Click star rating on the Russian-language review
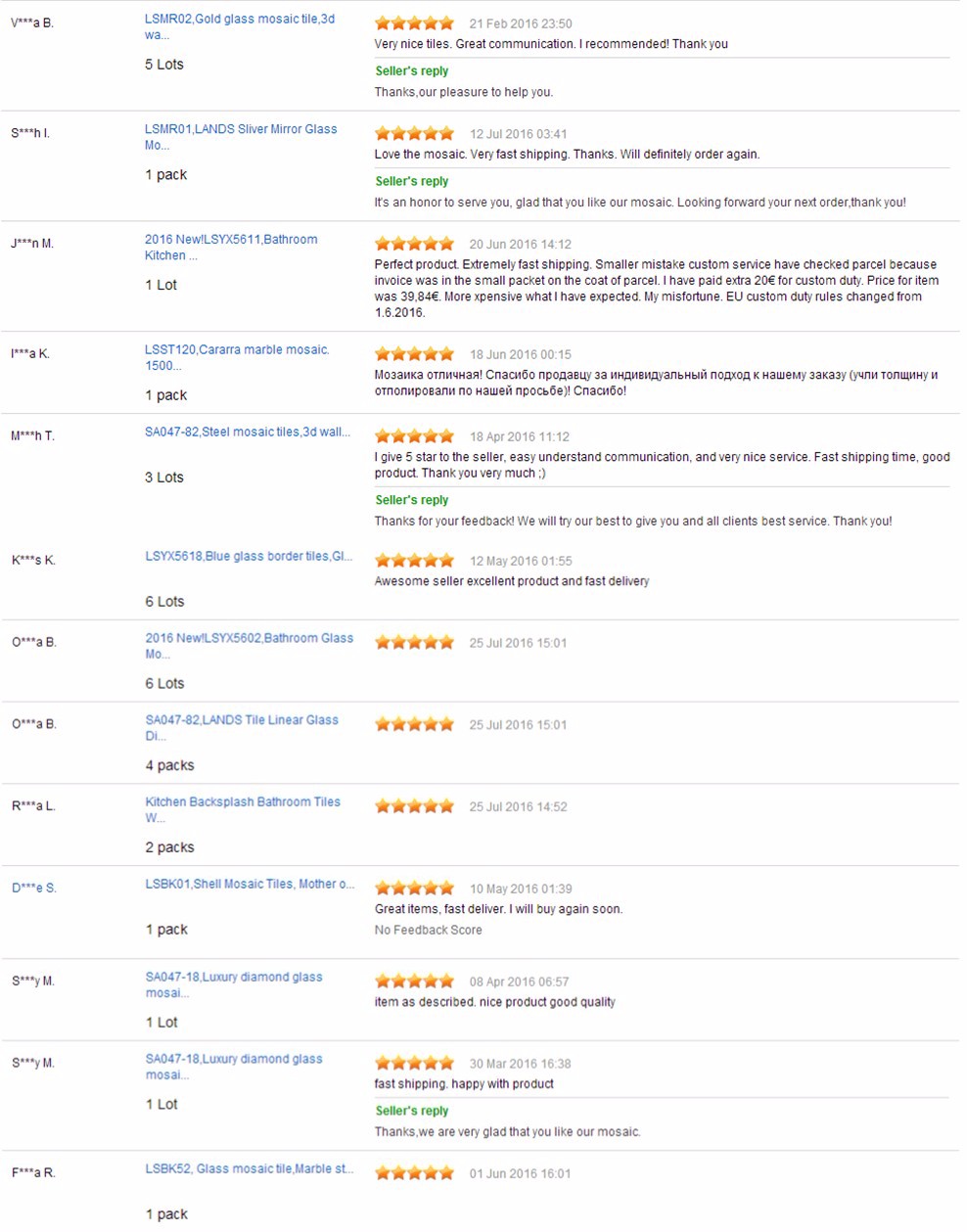This screenshot has width=967, height=1232. 414,354
